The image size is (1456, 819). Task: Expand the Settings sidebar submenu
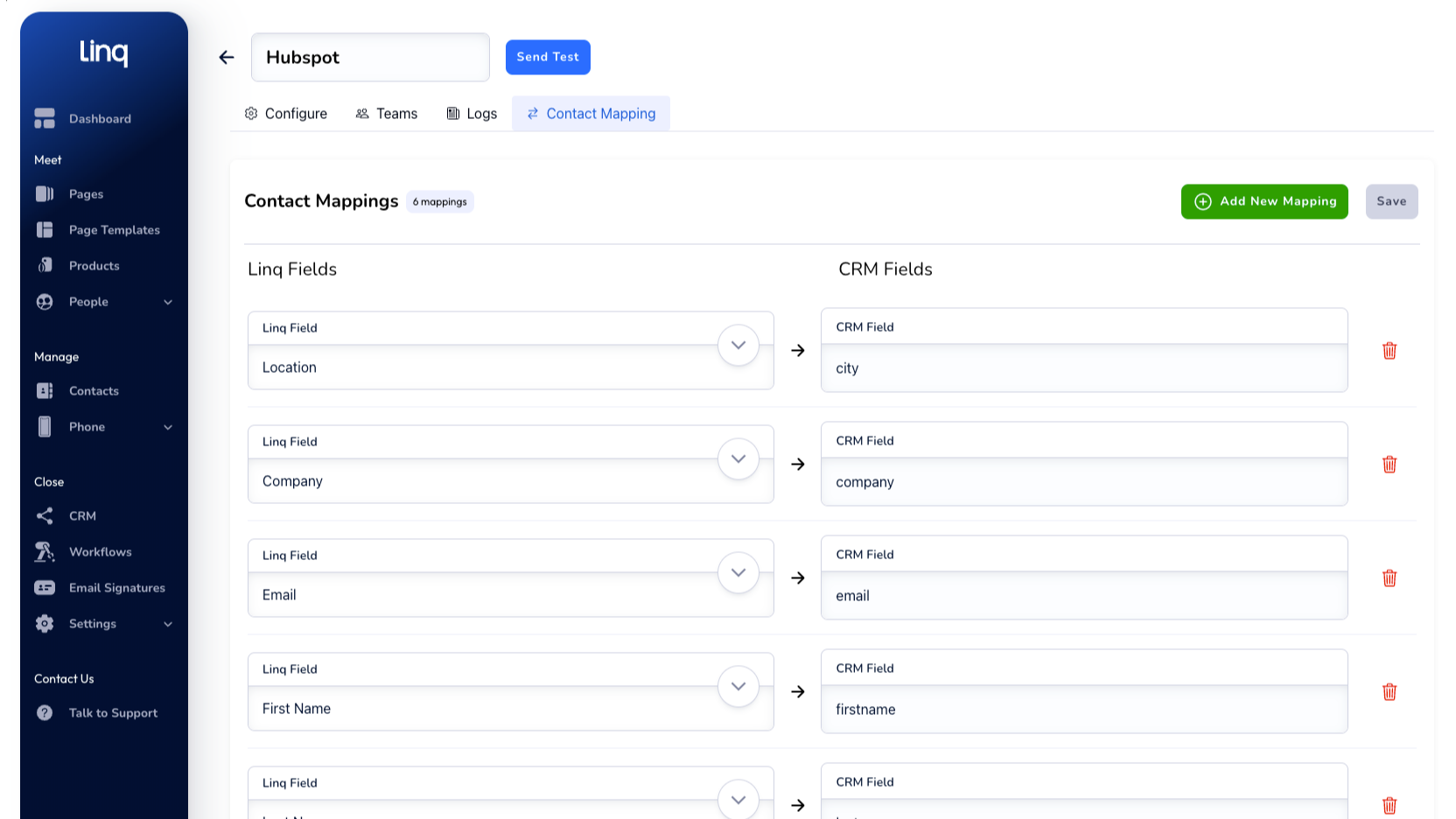[x=168, y=624]
